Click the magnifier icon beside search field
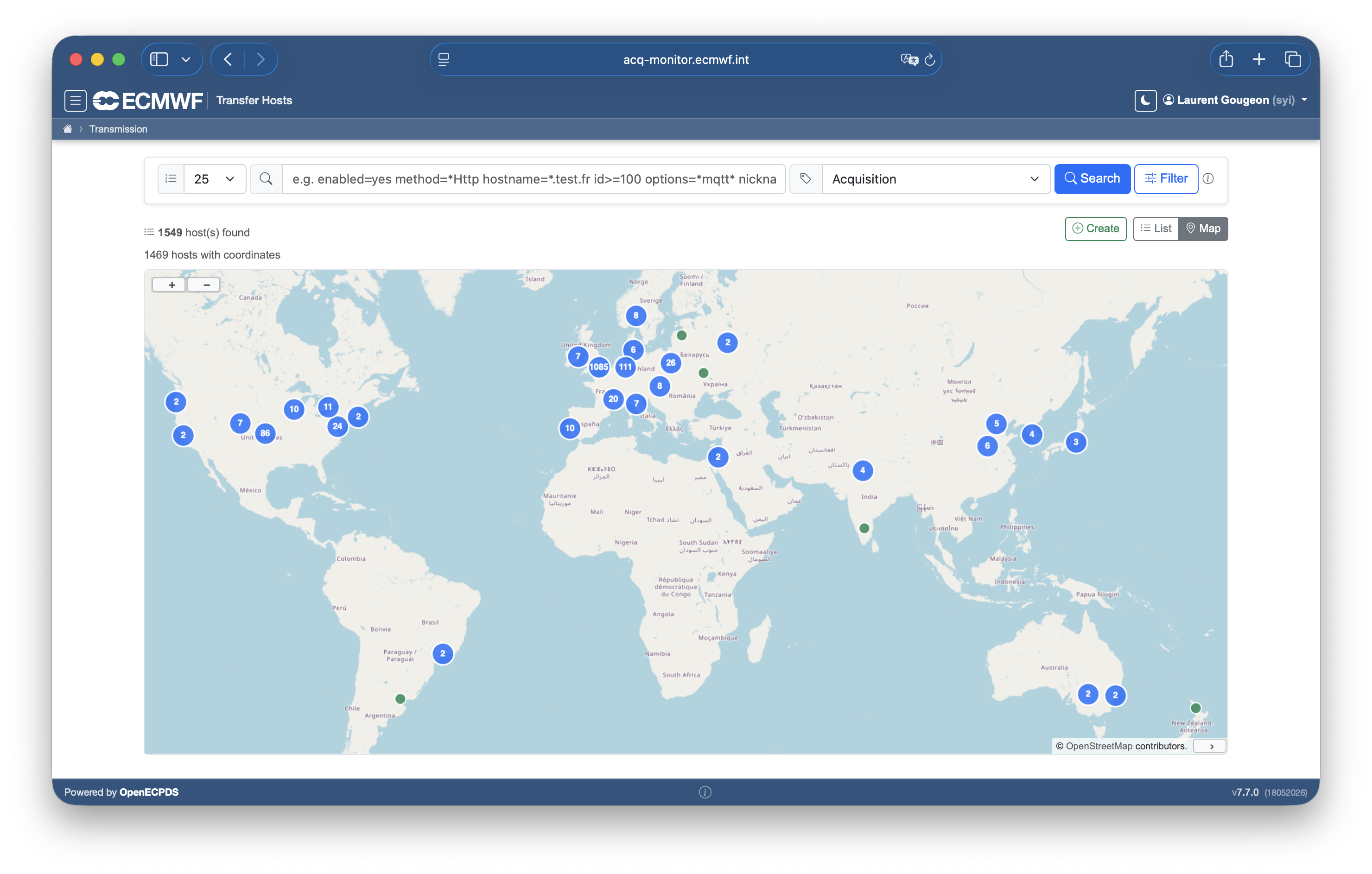Image resolution: width=1372 pixels, height=874 pixels. click(x=266, y=179)
